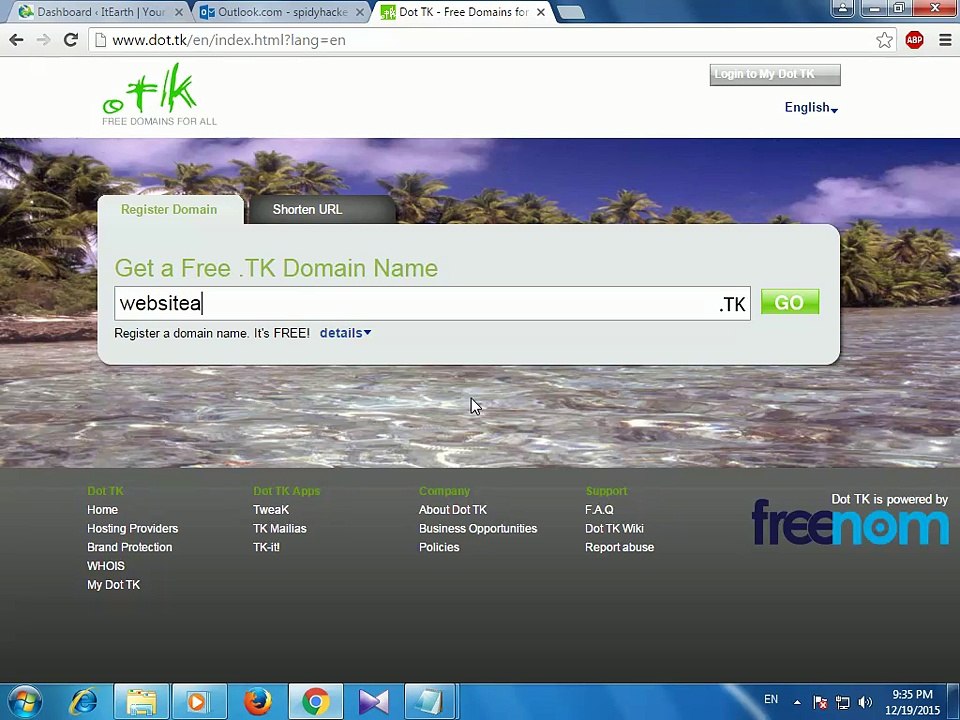Open the TK-it! link
The height and width of the screenshot is (720, 960).
point(266,547)
